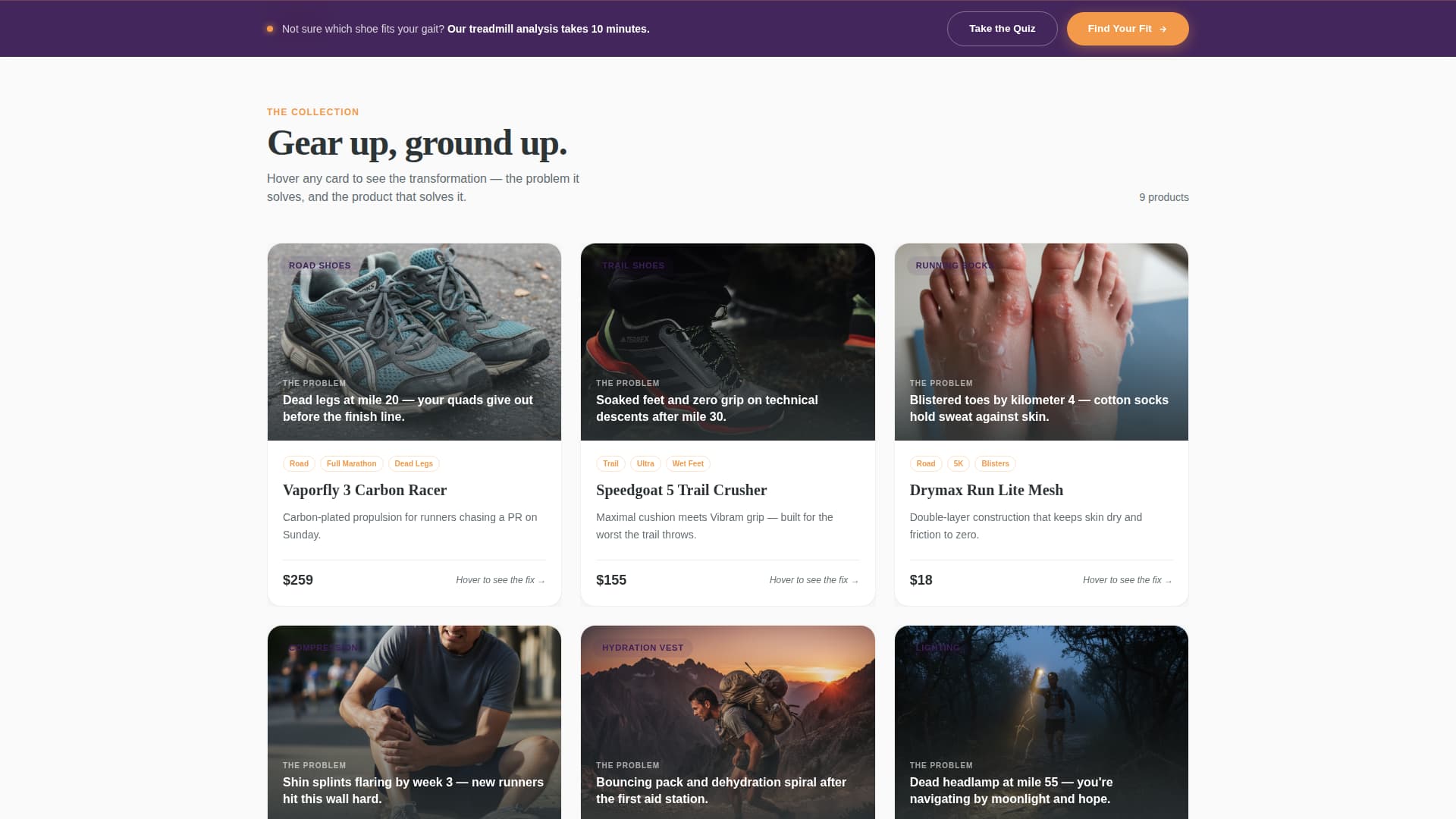Screen dimensions: 1456x819
Task: Select the TRAIL SHOES category badge
Action: [x=633, y=265]
